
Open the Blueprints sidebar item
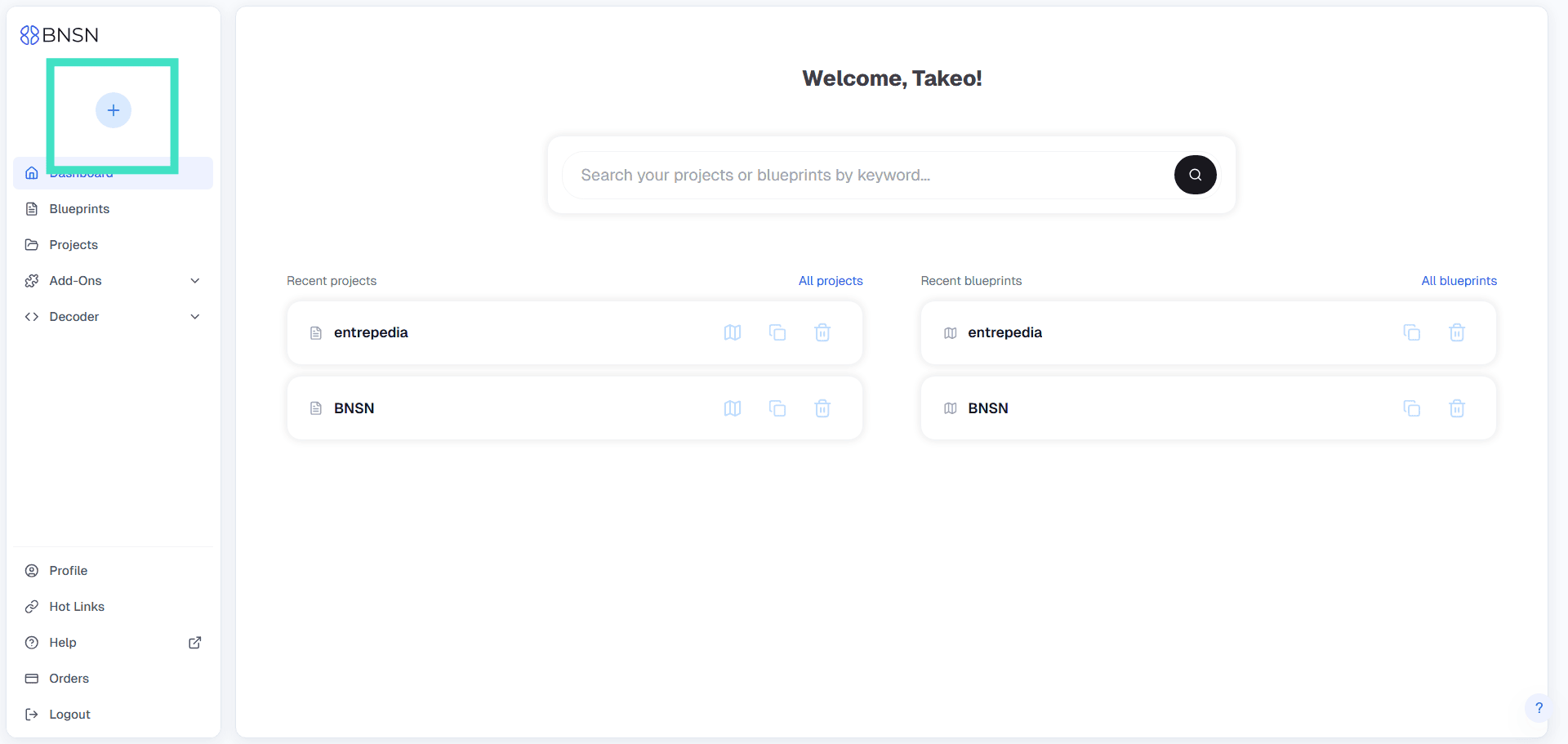[x=79, y=209]
